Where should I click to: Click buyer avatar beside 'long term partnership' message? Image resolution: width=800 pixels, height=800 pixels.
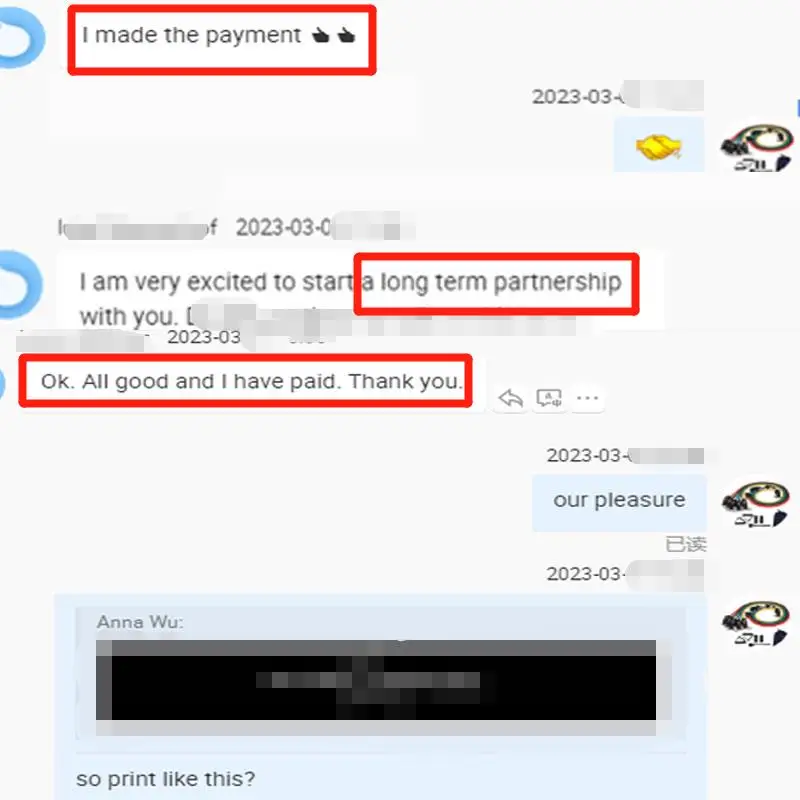tap(19, 285)
